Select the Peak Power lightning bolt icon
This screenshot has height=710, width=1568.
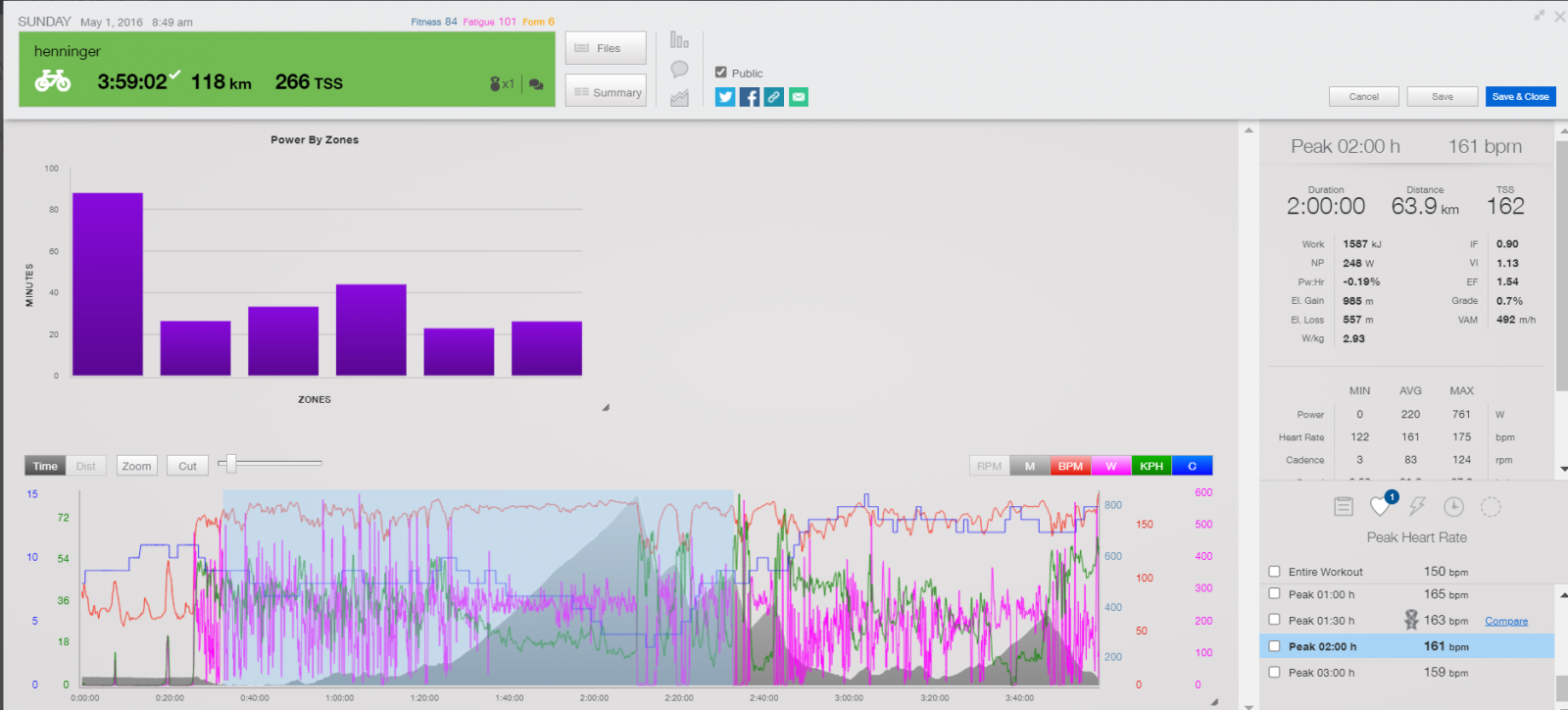click(1417, 507)
